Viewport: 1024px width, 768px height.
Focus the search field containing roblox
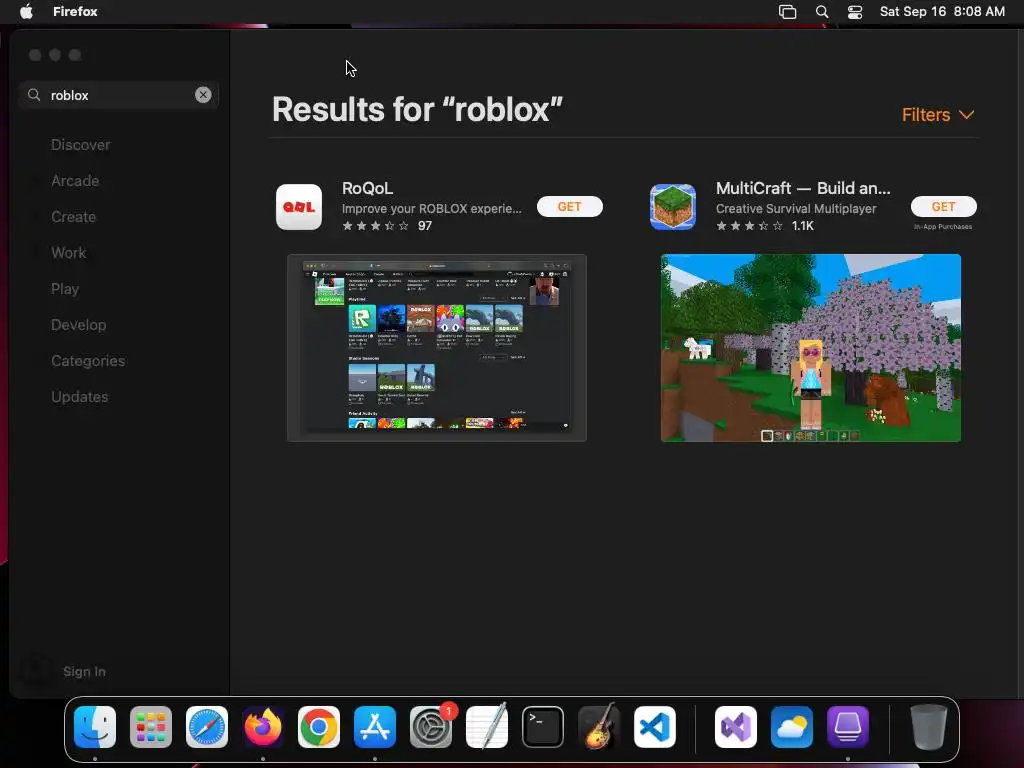pyautogui.click(x=118, y=95)
